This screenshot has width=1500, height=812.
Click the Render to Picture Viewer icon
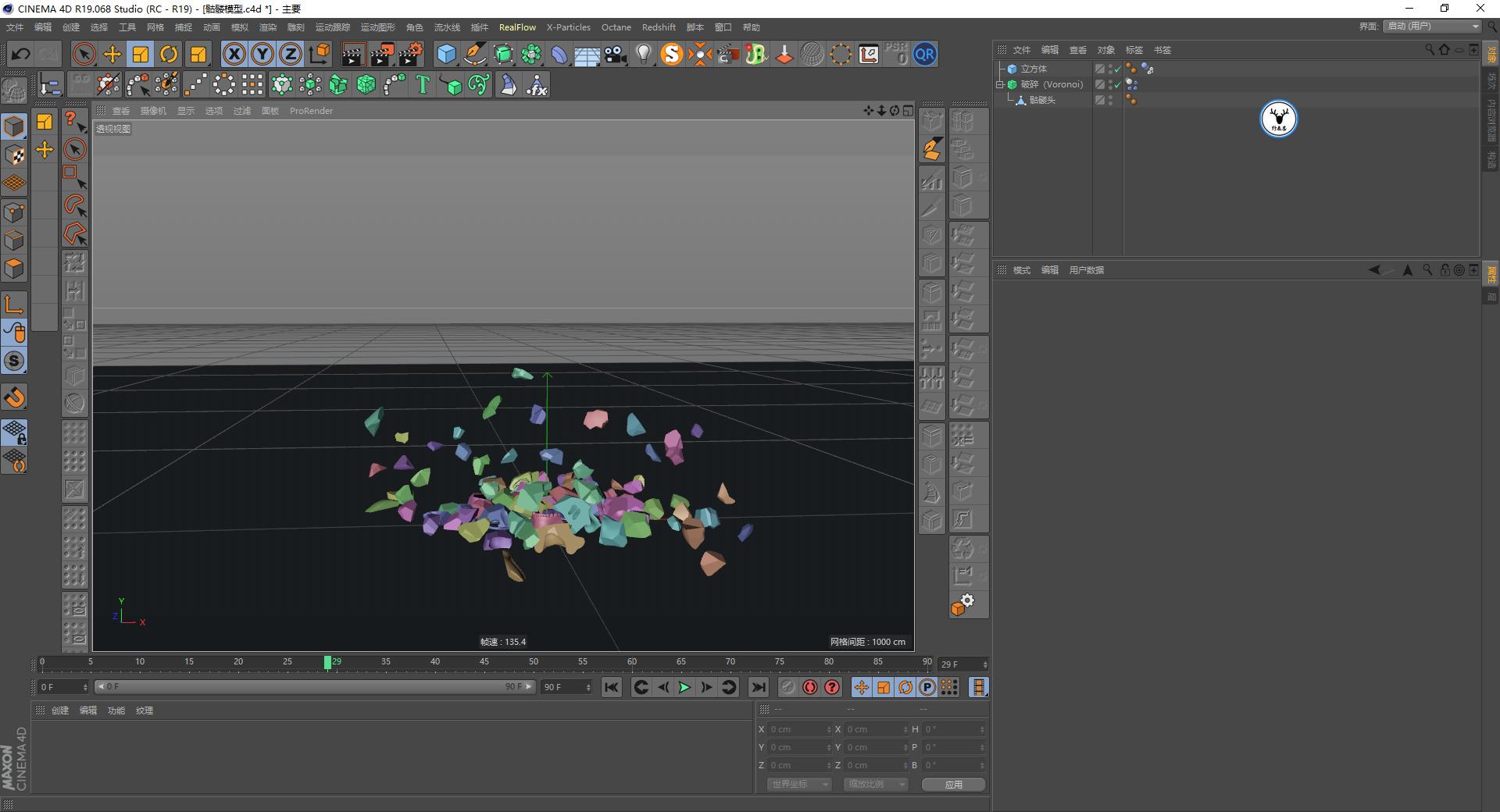tap(382, 54)
